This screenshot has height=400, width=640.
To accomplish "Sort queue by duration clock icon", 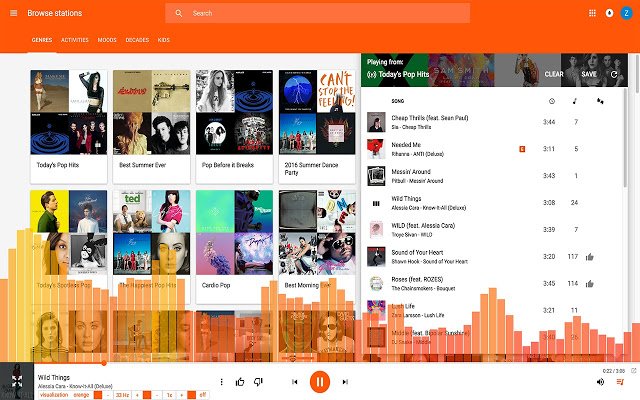I will (x=552, y=101).
